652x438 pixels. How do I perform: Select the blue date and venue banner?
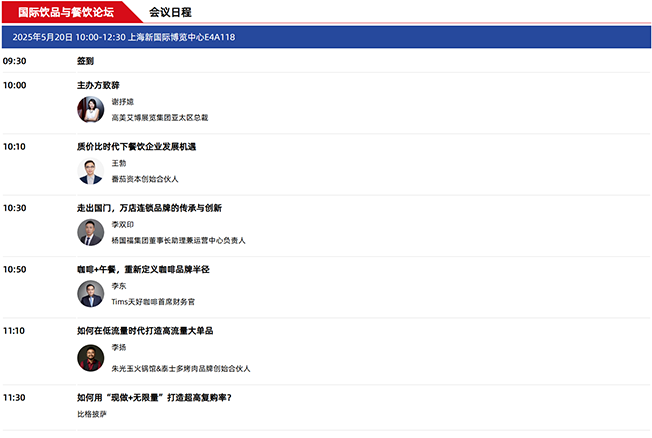tap(326, 37)
